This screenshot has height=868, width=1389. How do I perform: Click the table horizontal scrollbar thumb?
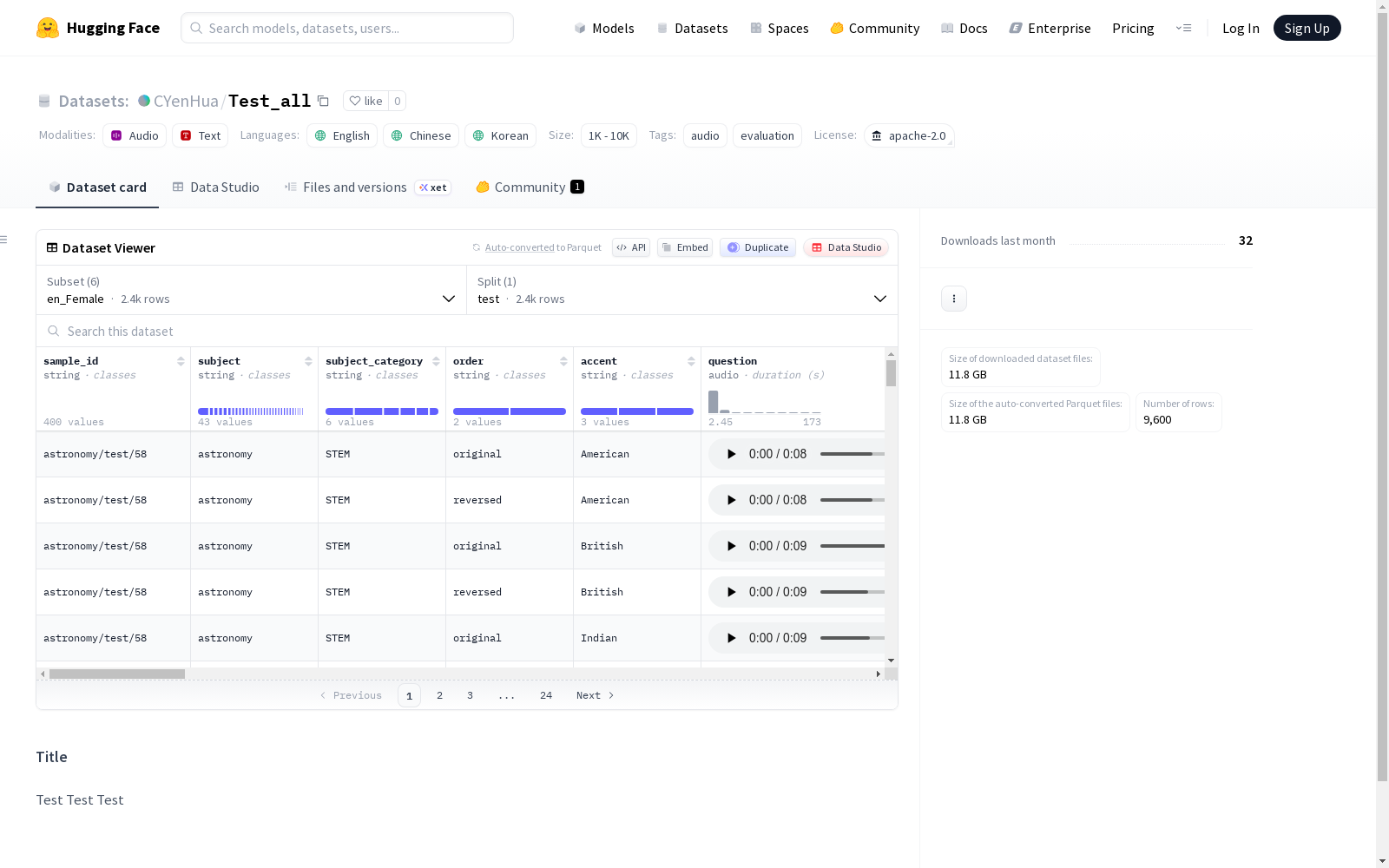[x=117, y=674]
